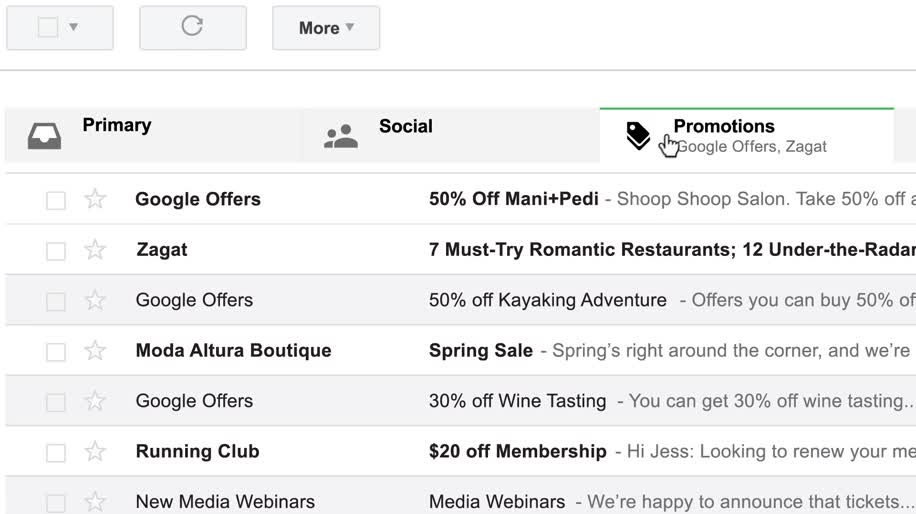Click the Promotions tag icon
Screen dimensions: 916x514
click(638, 136)
